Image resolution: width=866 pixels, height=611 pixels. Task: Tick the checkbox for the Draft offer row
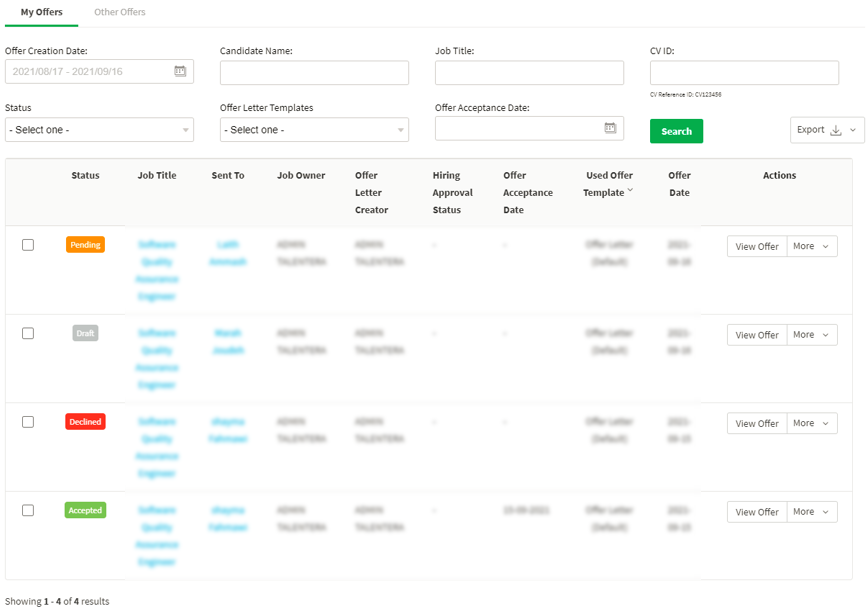pyautogui.click(x=28, y=333)
